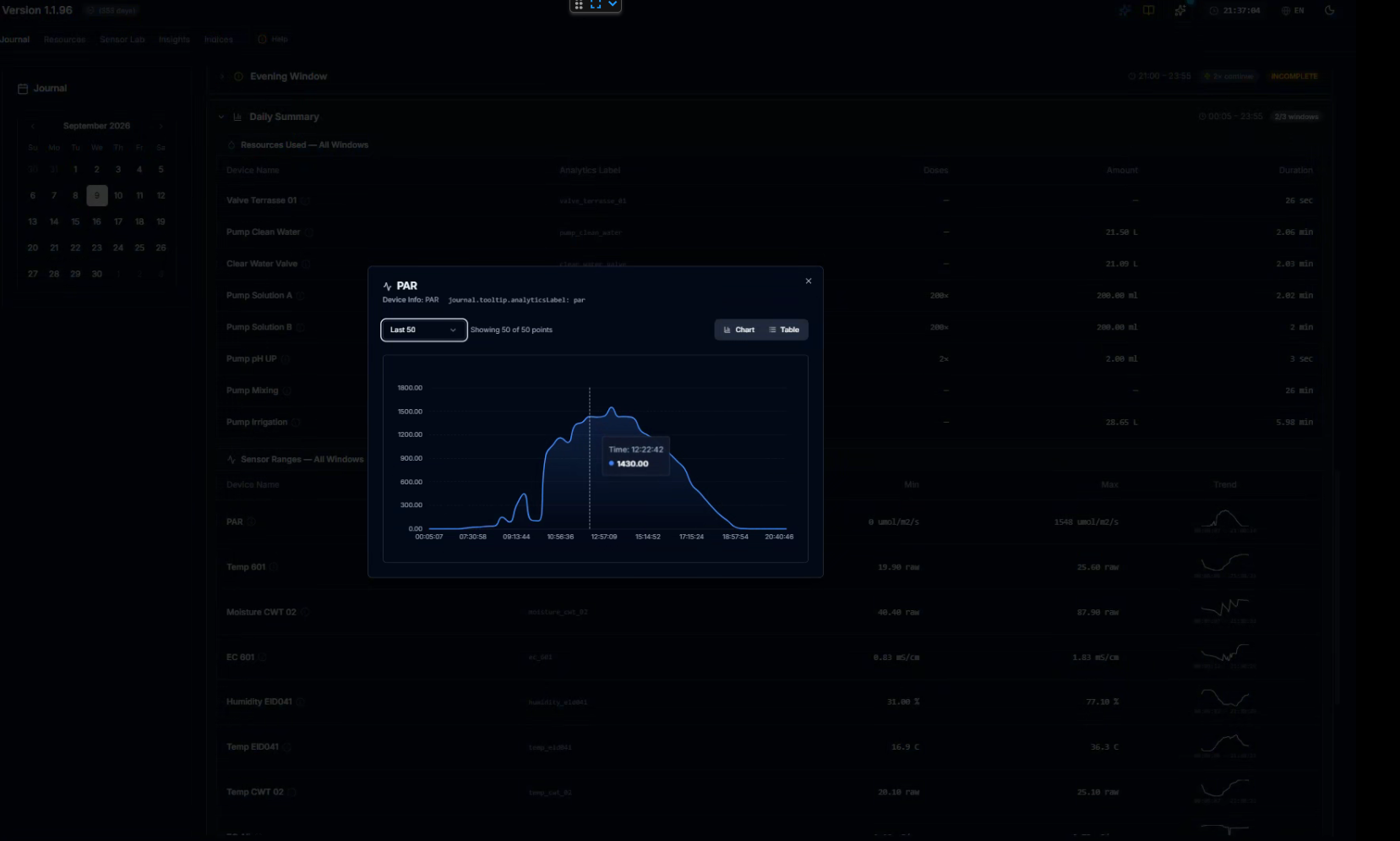1400x841 pixels.
Task: Click the PAR waveform icon in dialog title
Action: click(x=388, y=287)
